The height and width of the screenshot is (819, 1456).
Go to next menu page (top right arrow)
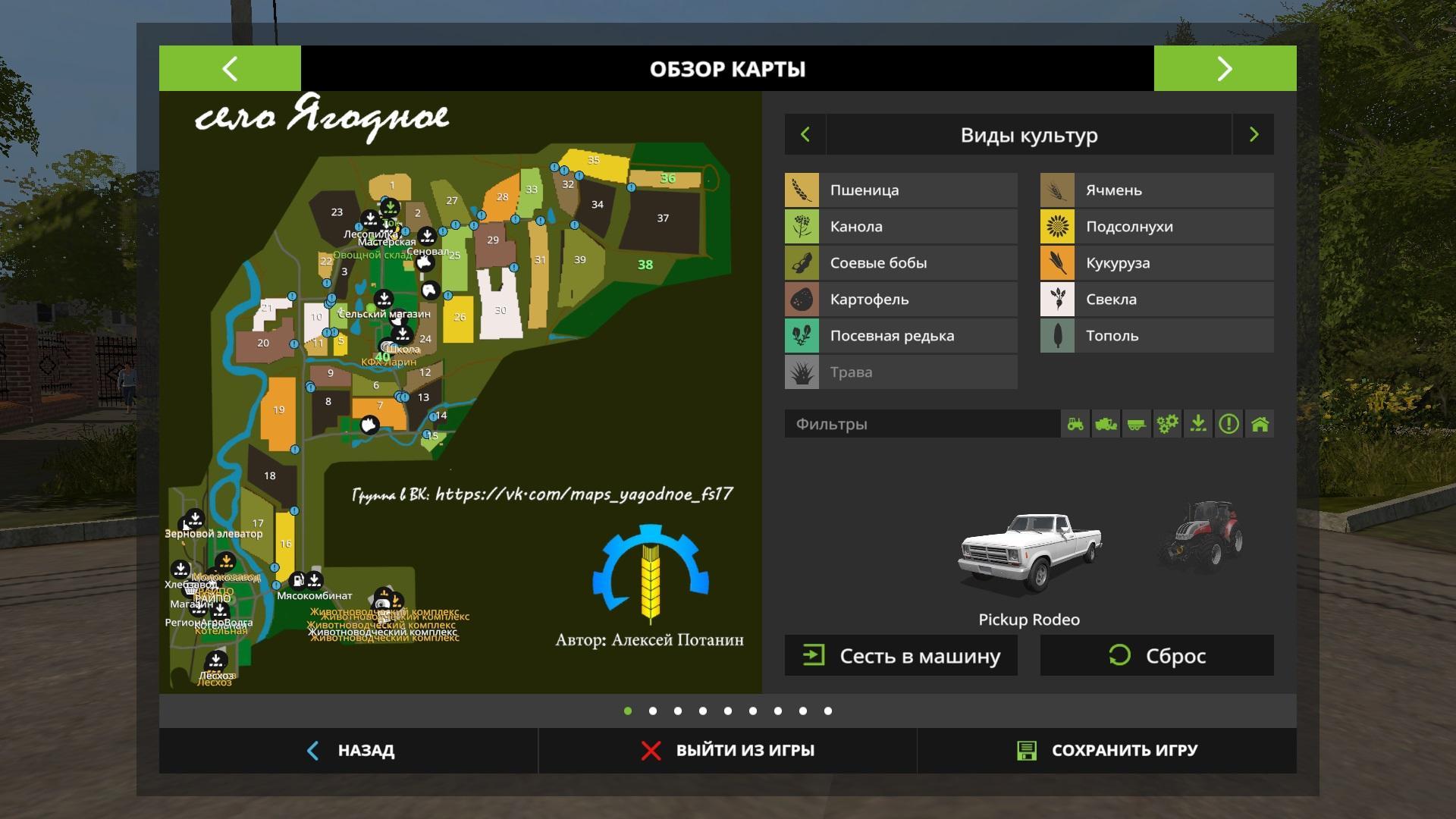coord(1225,68)
